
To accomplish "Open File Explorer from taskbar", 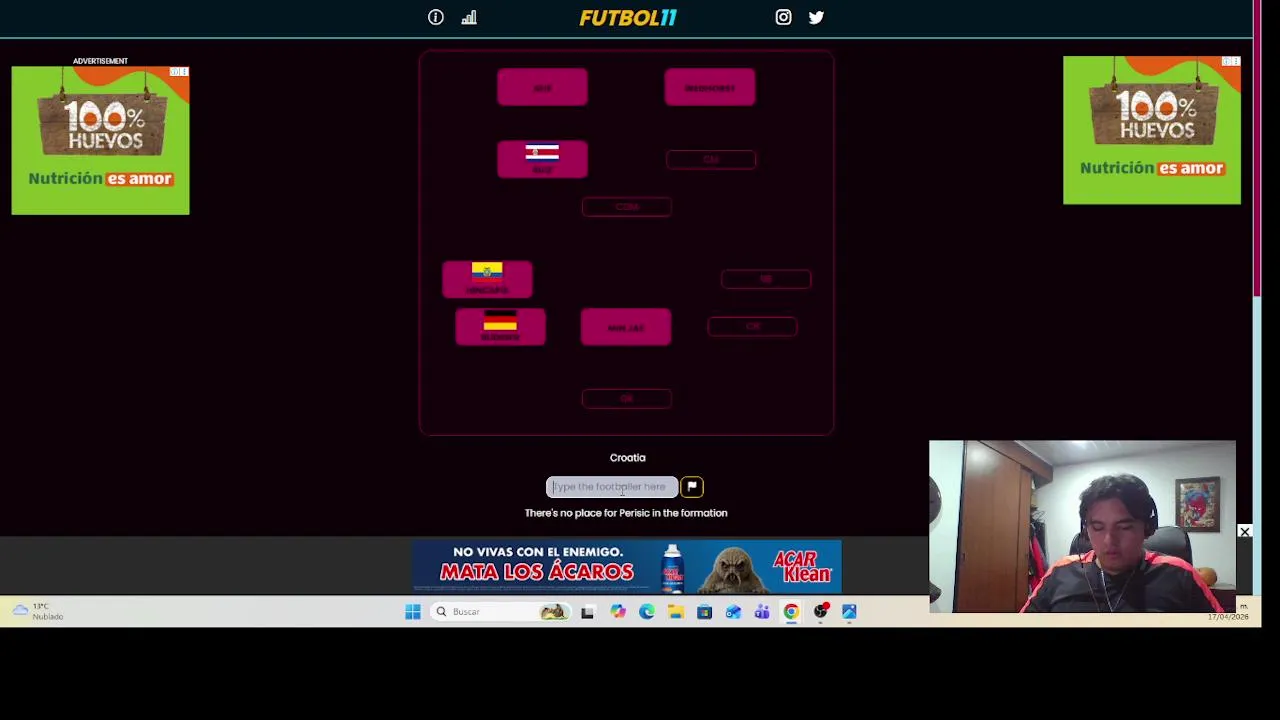I will pos(676,612).
